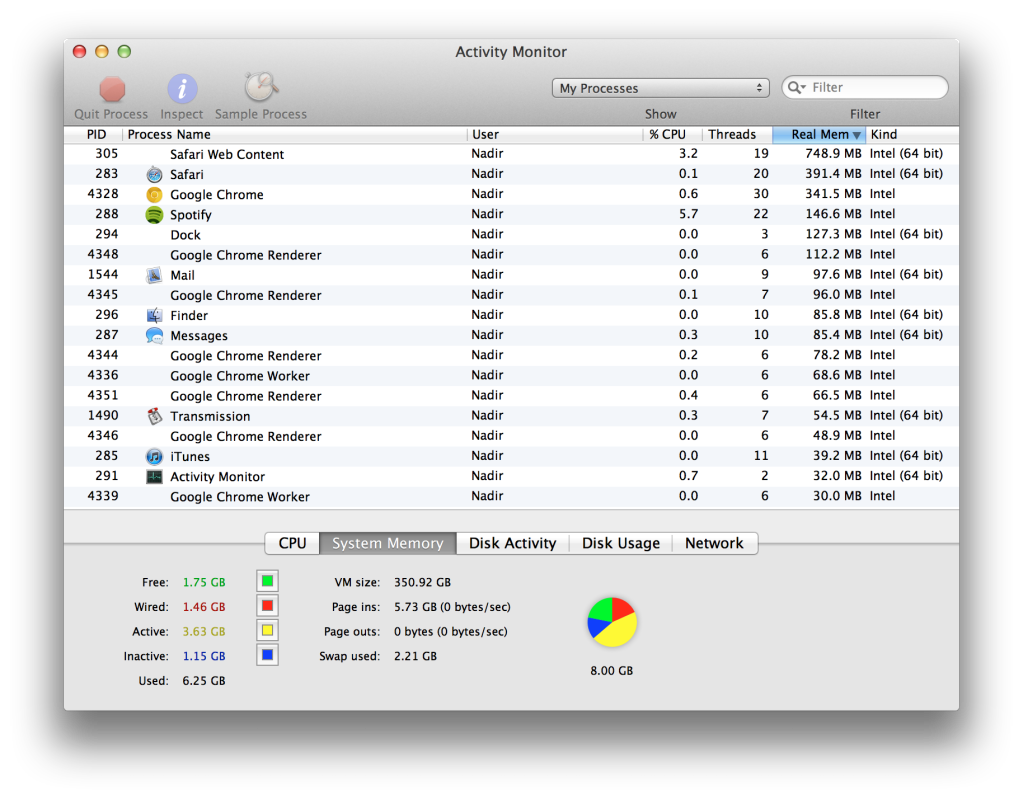Click the 8.00 GB total memory label
The image size is (1023, 799).
tap(612, 671)
